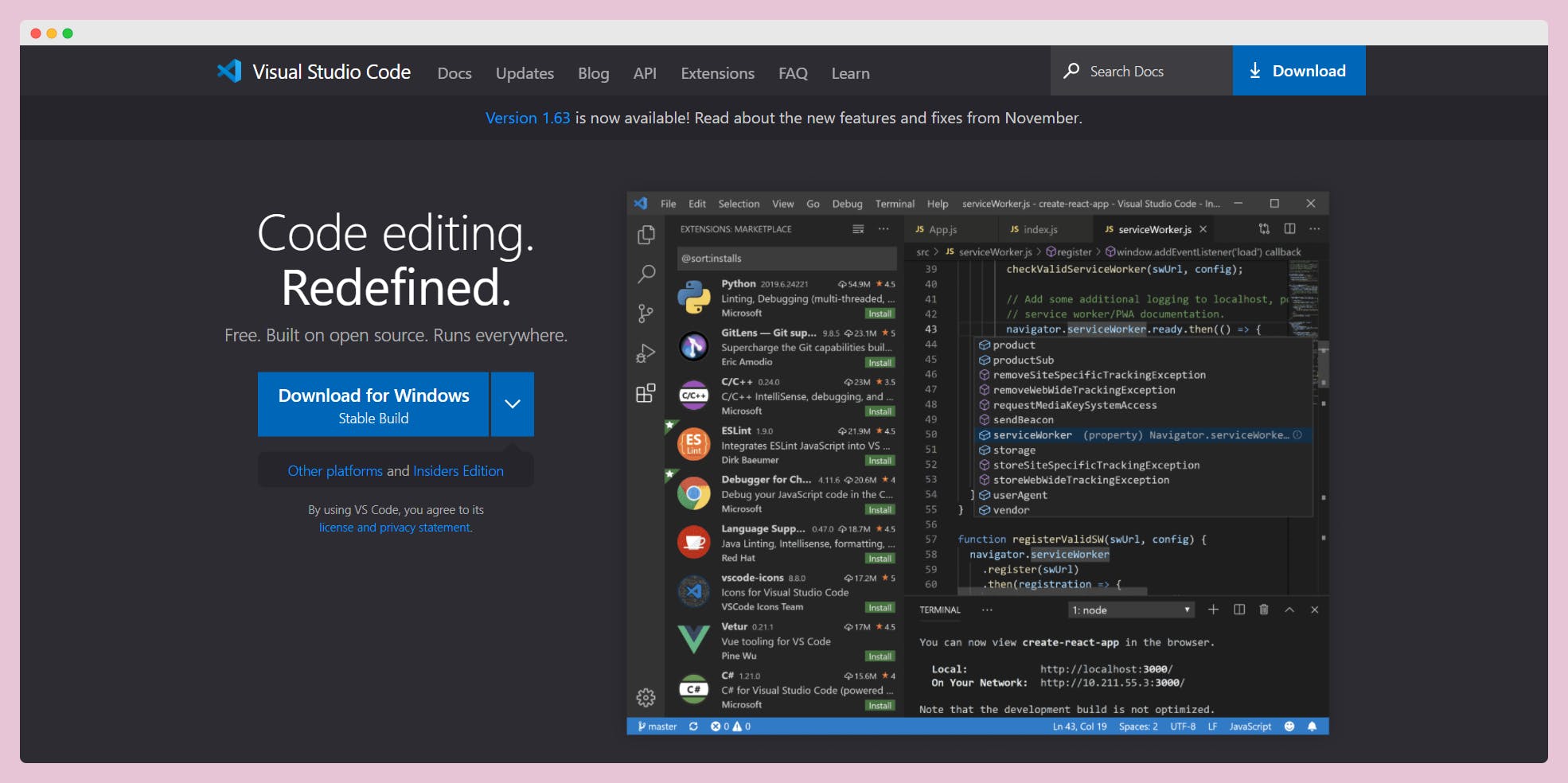Close the terminal panel
1568x783 pixels.
1315,610
